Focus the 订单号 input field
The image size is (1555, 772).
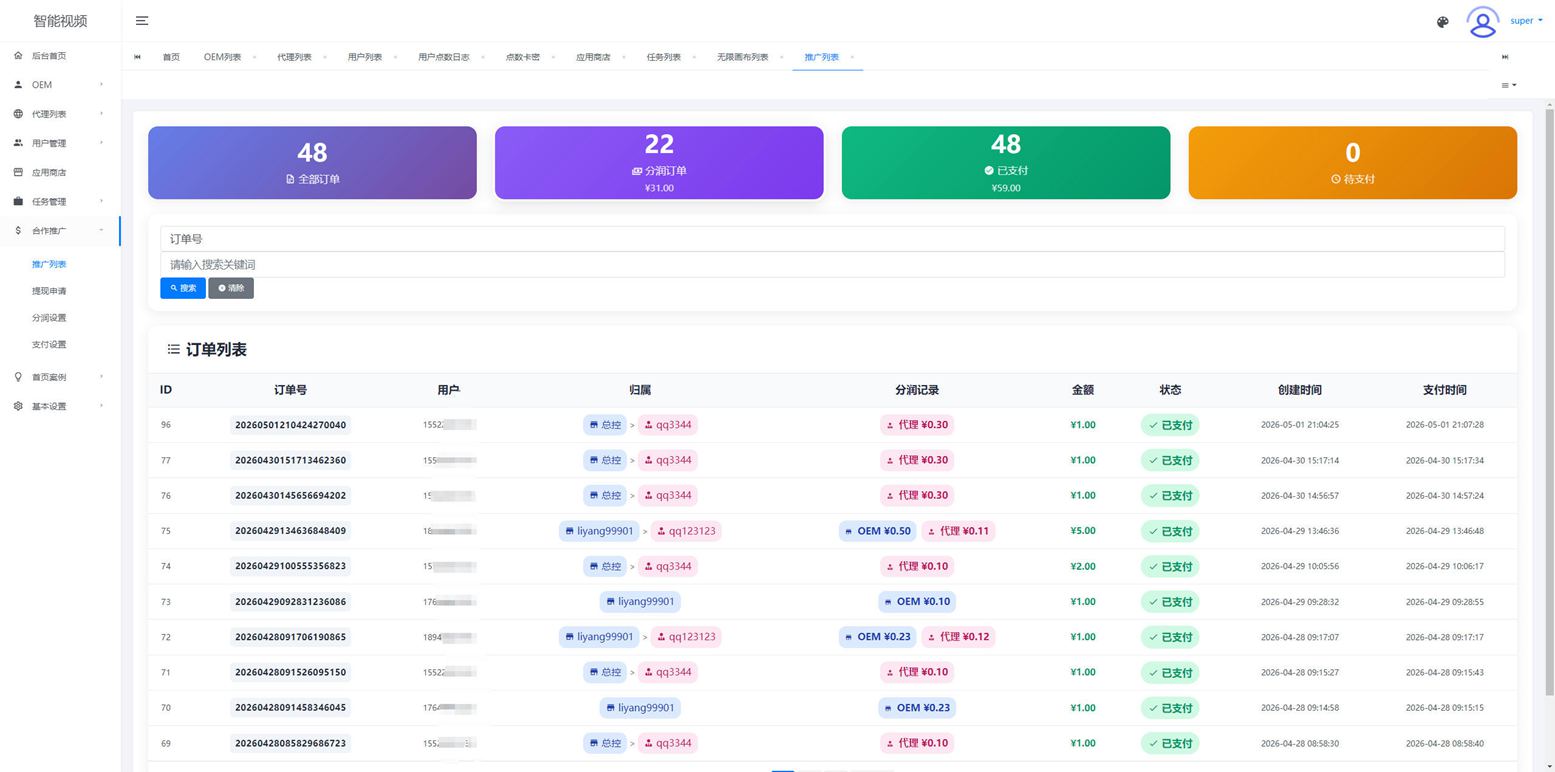[x=832, y=239]
